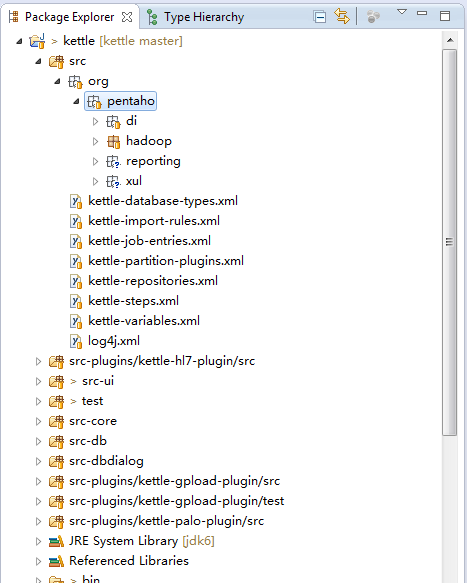467x583 pixels.
Task: Close the Package Explorer tab
Action: click(x=127, y=17)
